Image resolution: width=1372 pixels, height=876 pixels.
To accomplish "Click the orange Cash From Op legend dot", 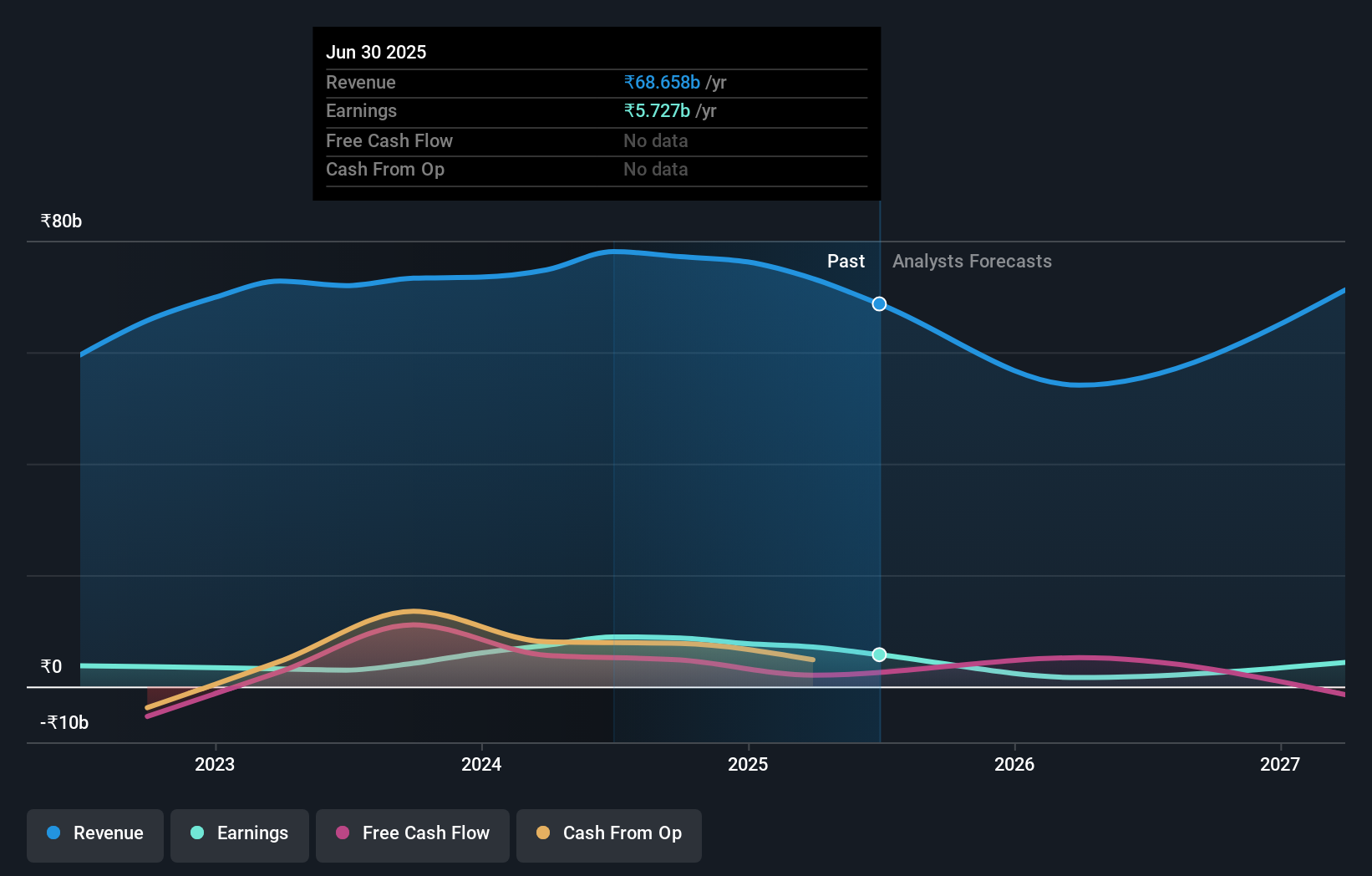I will (x=544, y=833).
